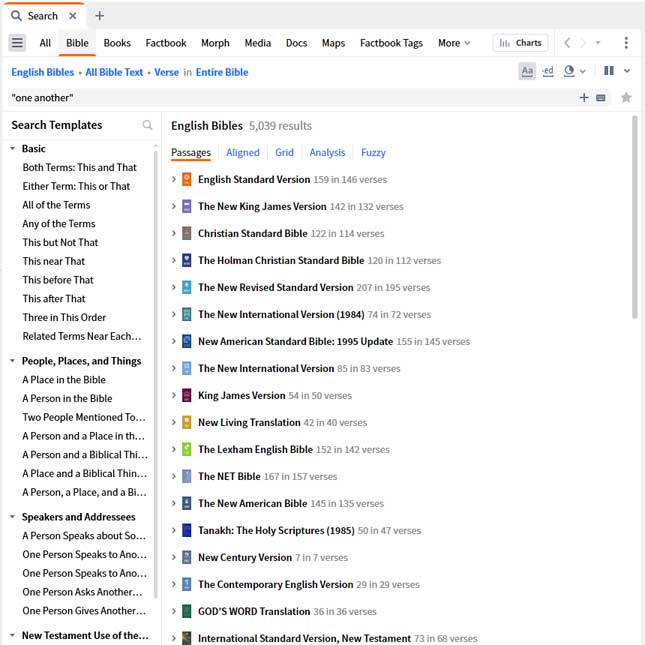Expand Christian Standard Bible results
645x645 pixels.
[174, 233]
